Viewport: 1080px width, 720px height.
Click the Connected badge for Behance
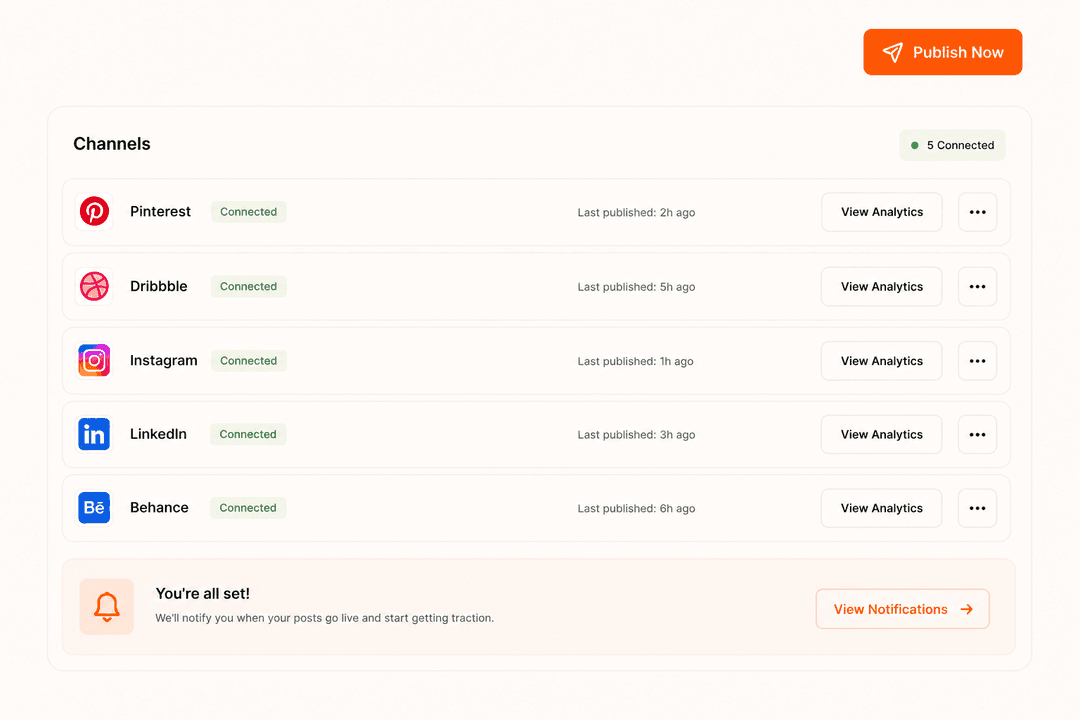coord(248,508)
